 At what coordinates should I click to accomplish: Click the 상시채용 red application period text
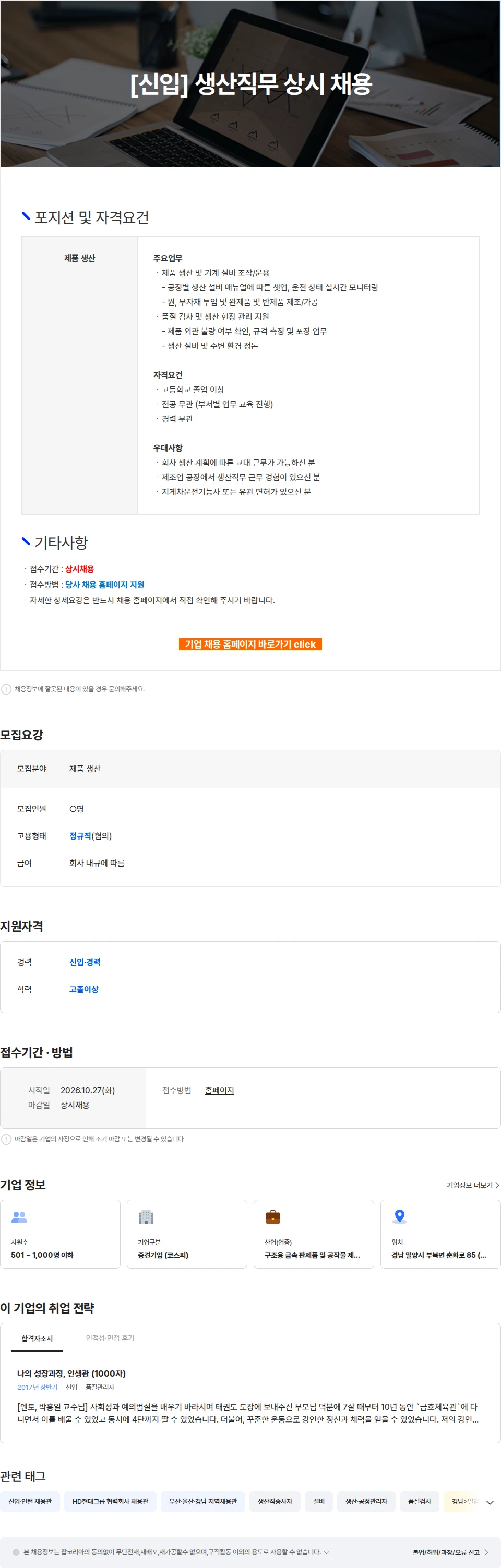[x=79, y=568]
